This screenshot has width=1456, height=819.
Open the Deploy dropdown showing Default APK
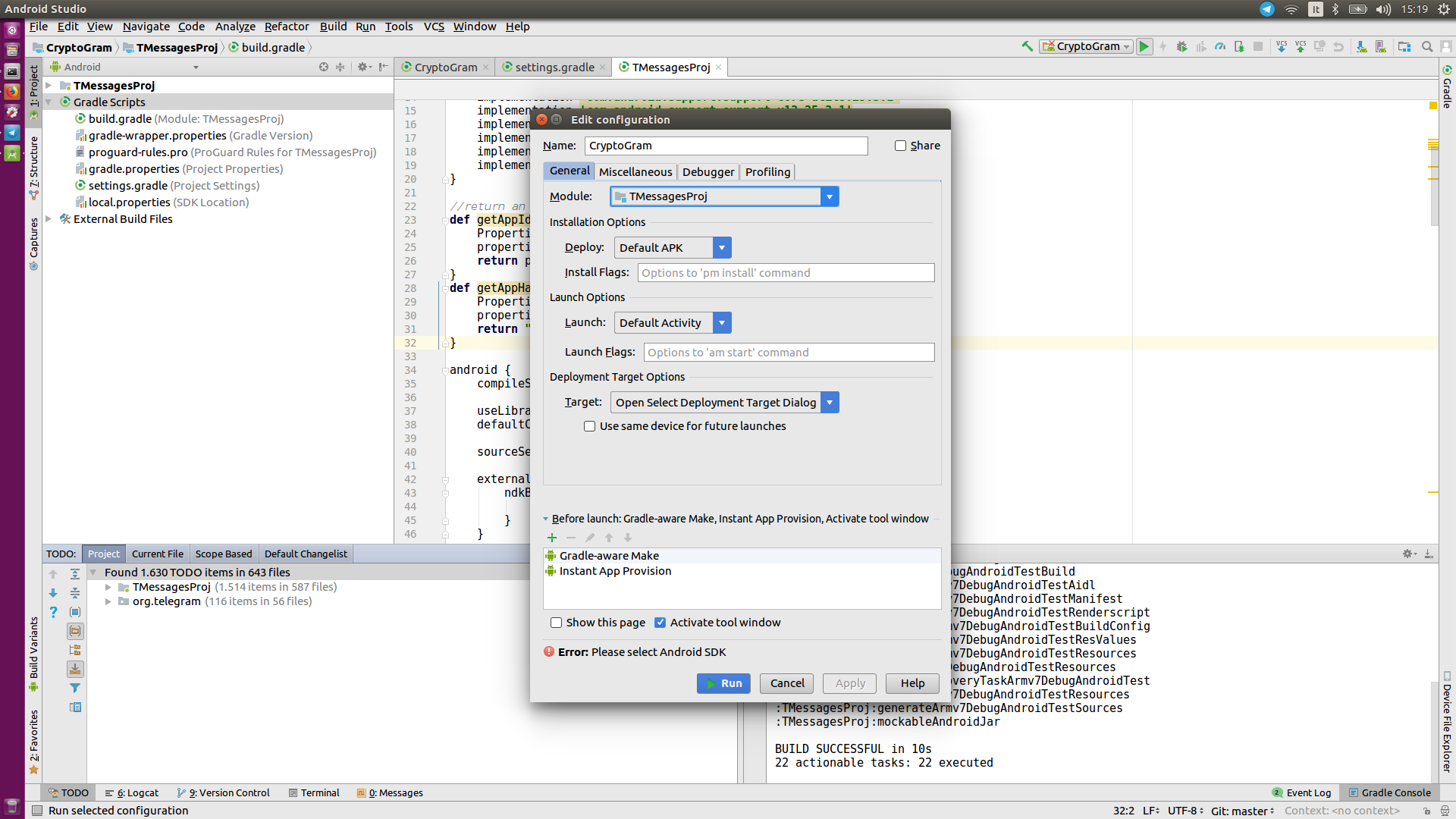pos(721,247)
